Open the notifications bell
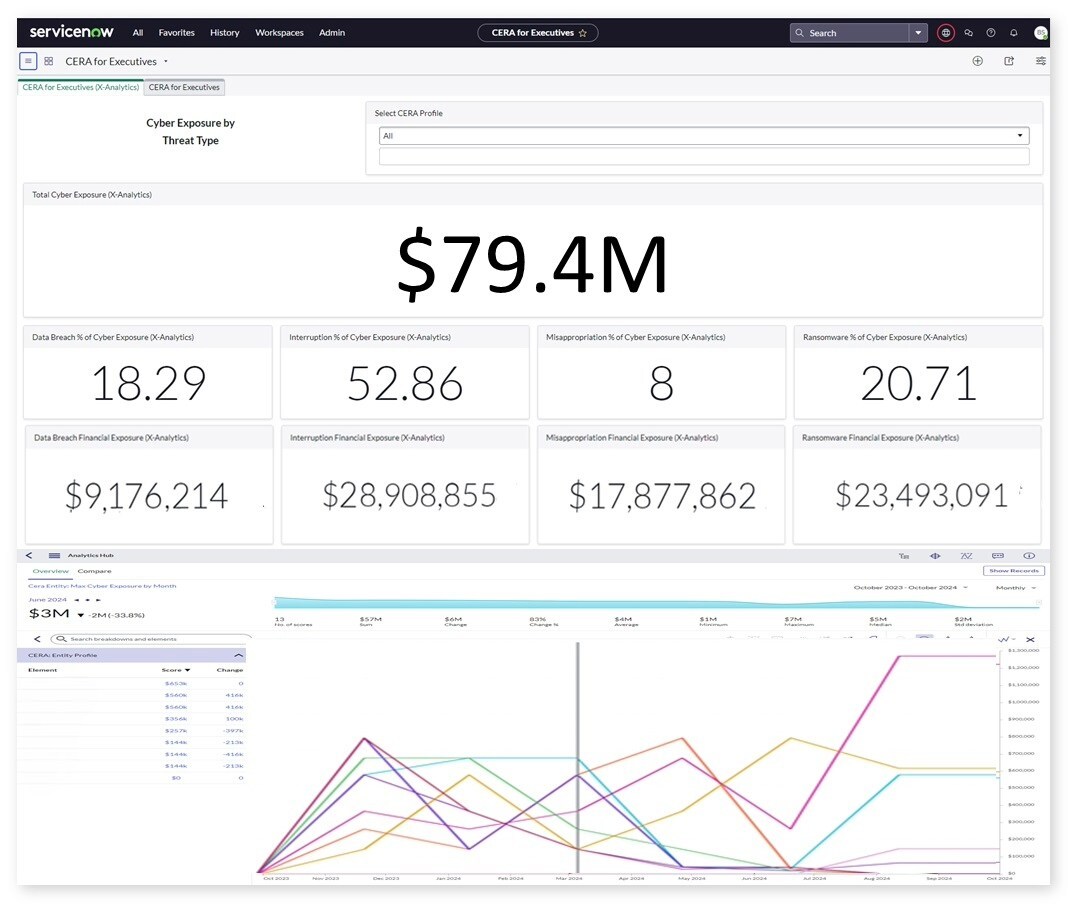This screenshot has height=911, width=1076. [x=1014, y=33]
